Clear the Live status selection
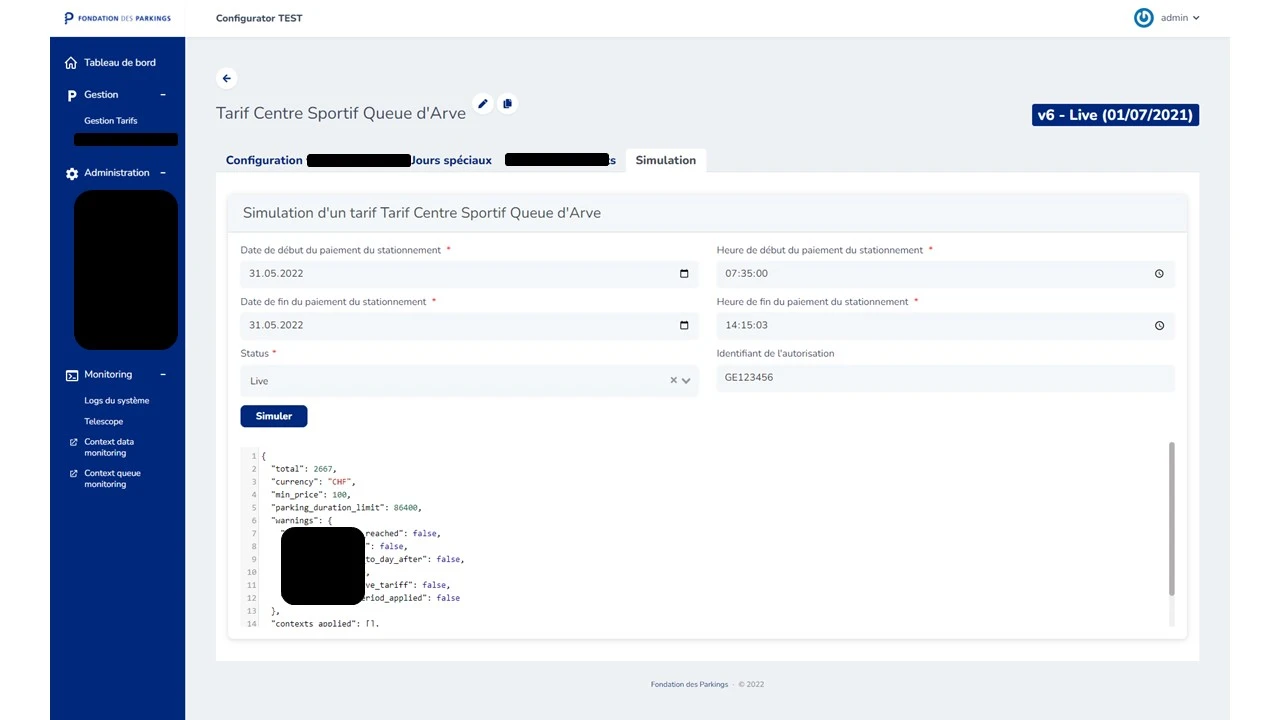This screenshot has width=1280, height=720. [x=673, y=381]
